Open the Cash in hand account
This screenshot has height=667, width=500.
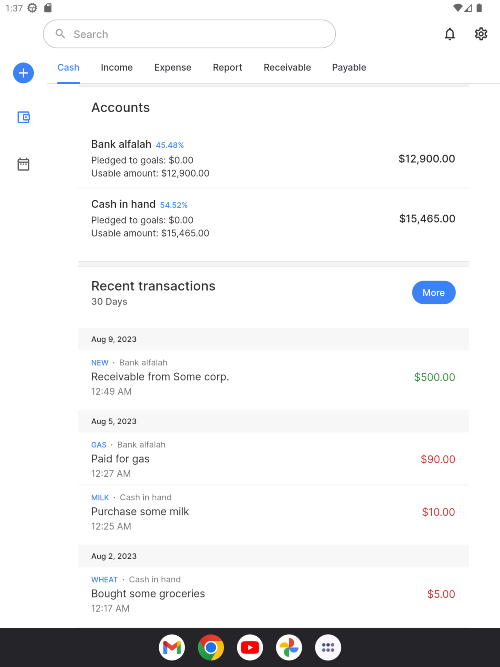[273, 218]
